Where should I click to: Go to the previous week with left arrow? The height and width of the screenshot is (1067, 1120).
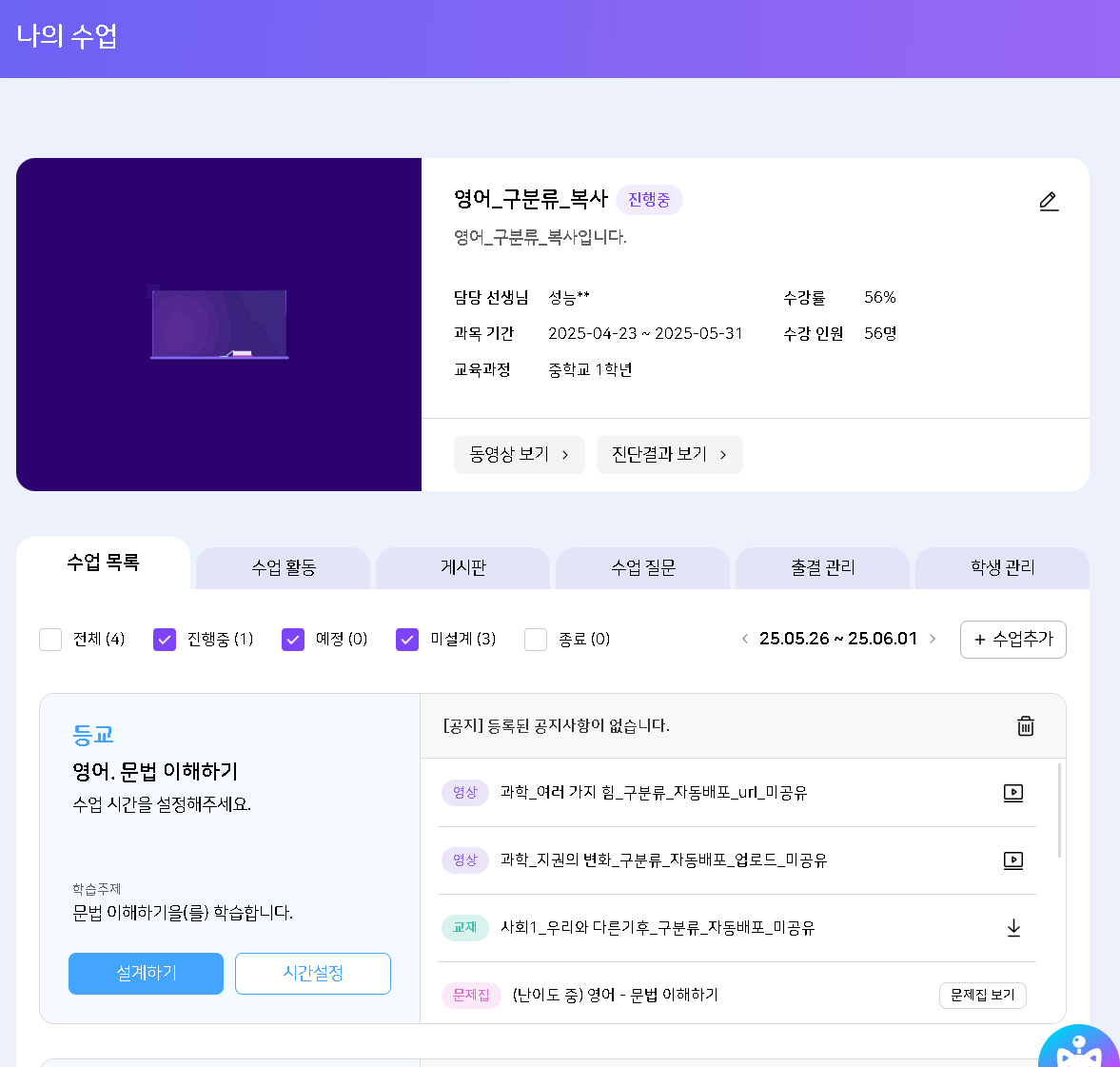744,639
